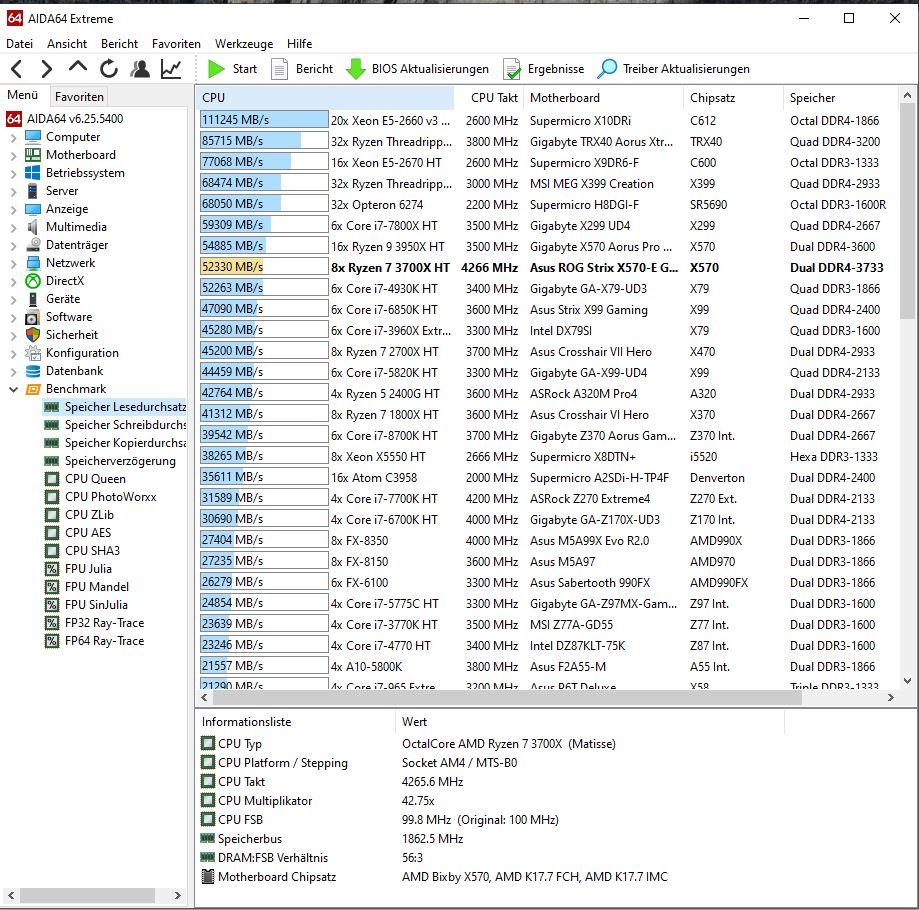Select the CPU Multiplikator info row
The image size is (919, 910).
[x=491, y=801]
